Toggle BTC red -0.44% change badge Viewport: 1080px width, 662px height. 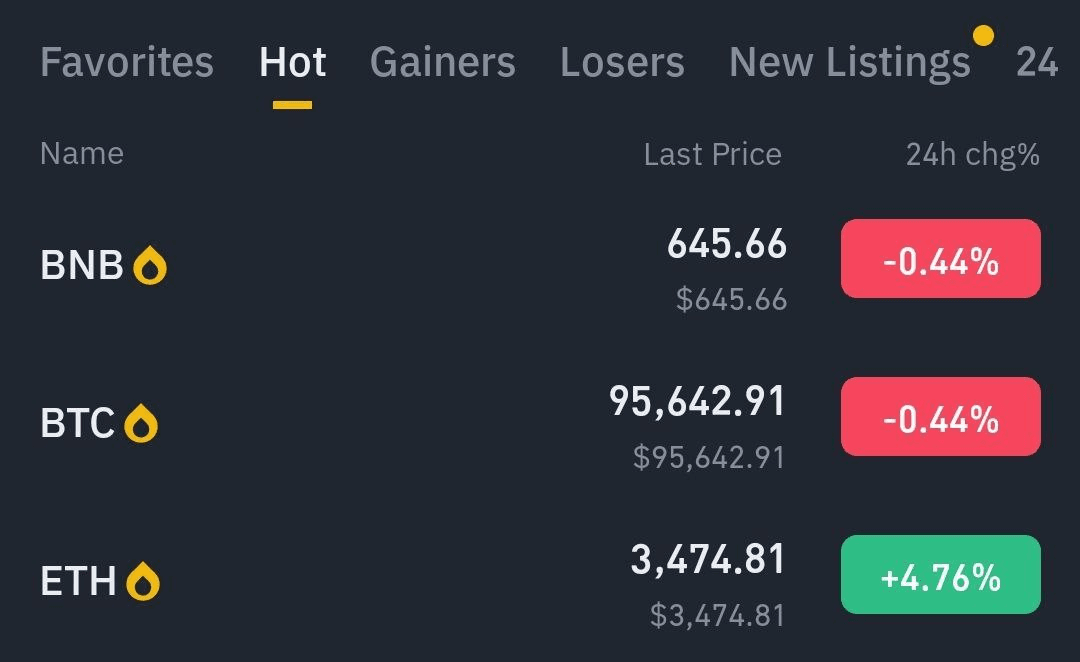[x=940, y=417]
